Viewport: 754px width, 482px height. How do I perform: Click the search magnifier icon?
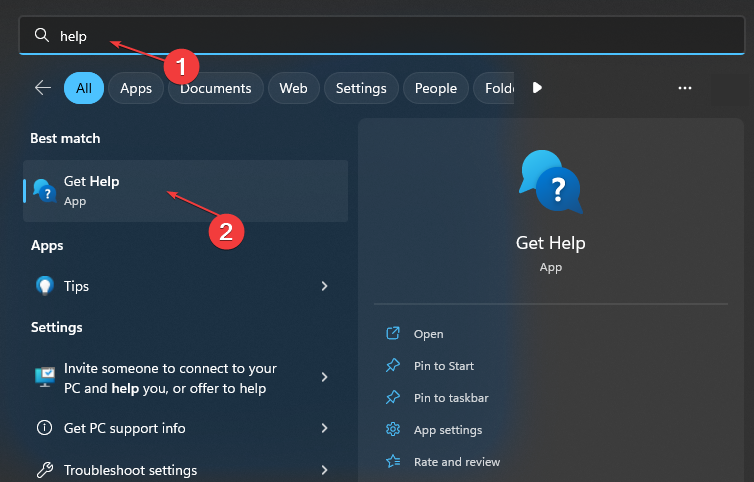[42, 35]
